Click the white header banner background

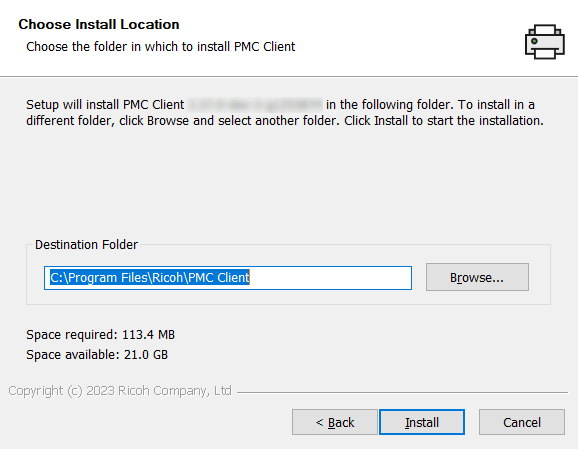pos(405,37)
